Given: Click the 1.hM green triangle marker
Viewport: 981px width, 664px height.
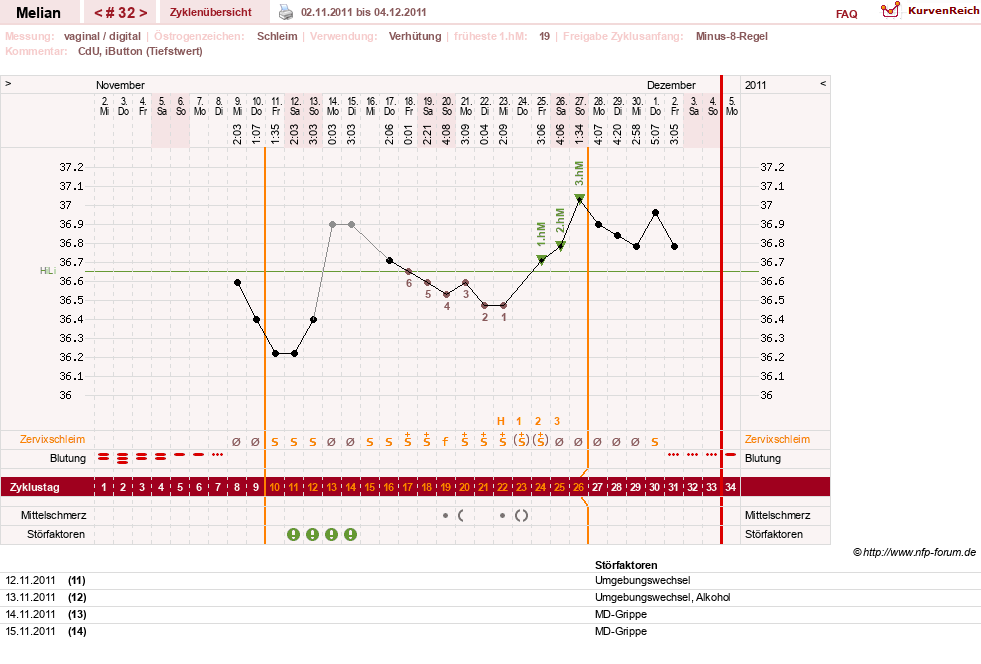Looking at the screenshot, I should [x=542, y=260].
